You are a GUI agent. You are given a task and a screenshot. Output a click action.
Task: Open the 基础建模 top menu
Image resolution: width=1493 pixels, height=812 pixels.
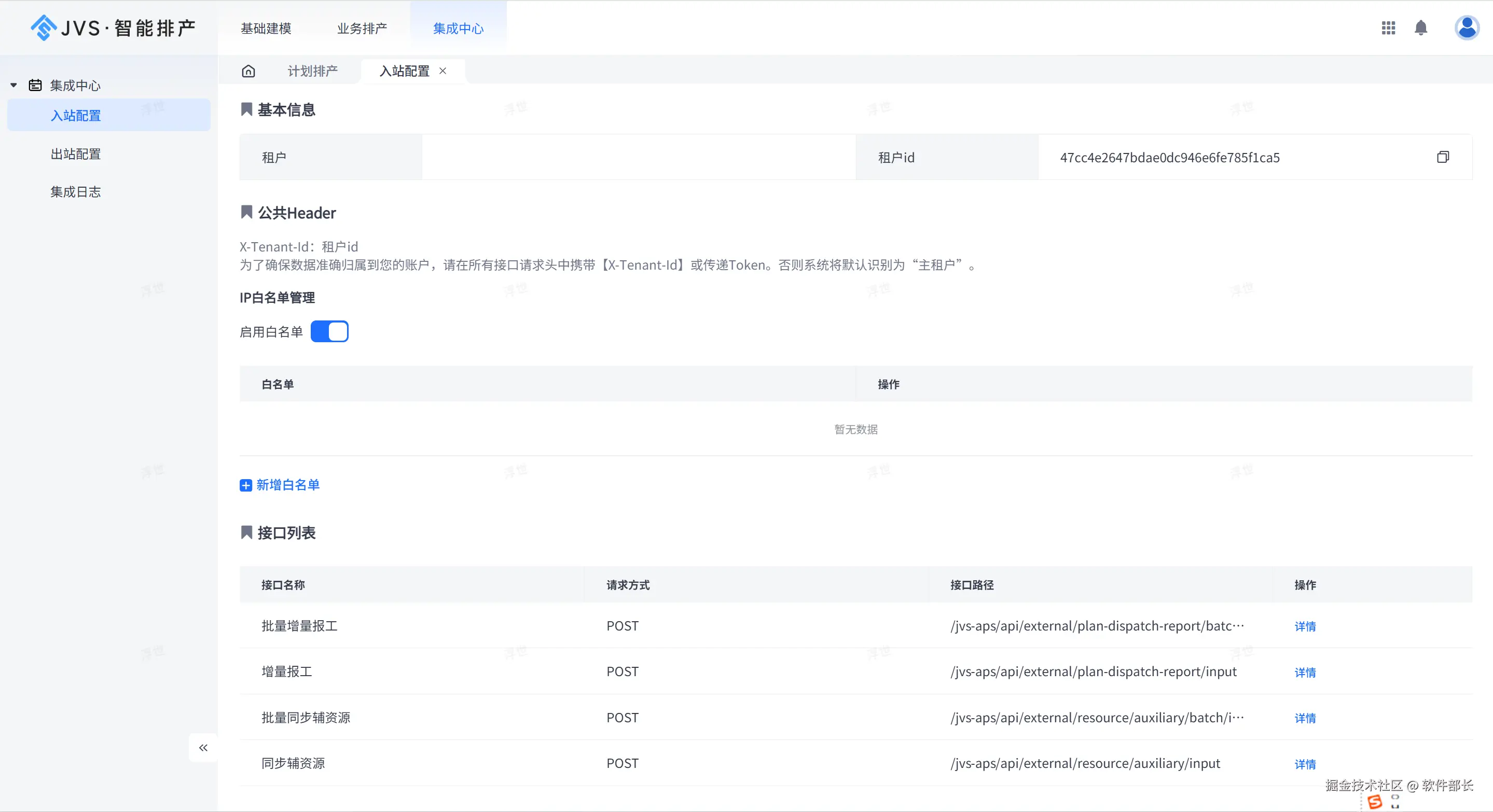[266, 29]
